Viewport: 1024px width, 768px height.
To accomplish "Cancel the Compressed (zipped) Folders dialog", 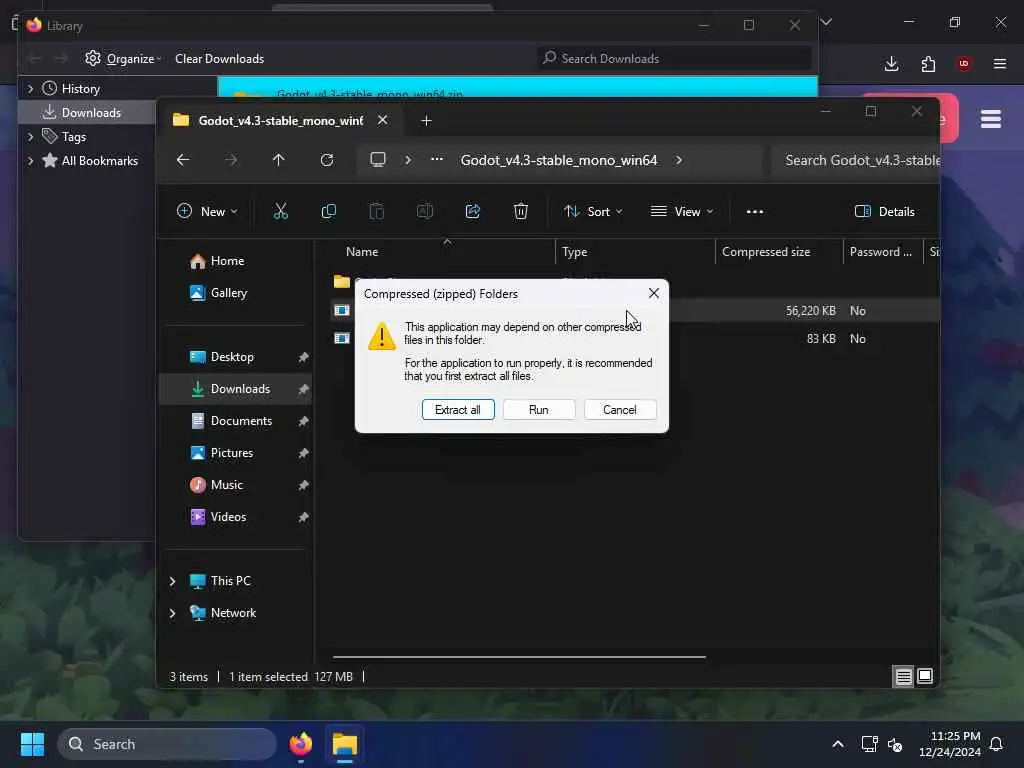I will [620, 409].
